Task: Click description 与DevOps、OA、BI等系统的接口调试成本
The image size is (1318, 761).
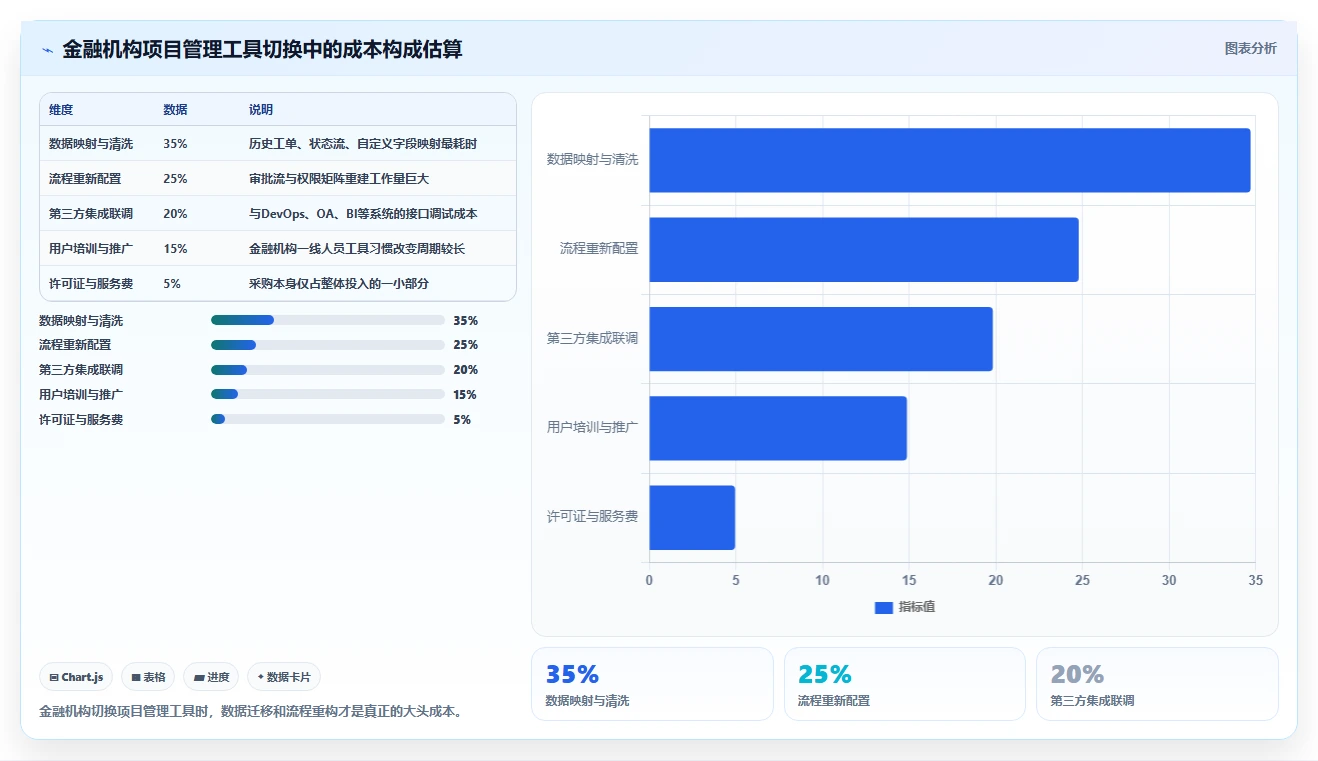Action: 363,214
